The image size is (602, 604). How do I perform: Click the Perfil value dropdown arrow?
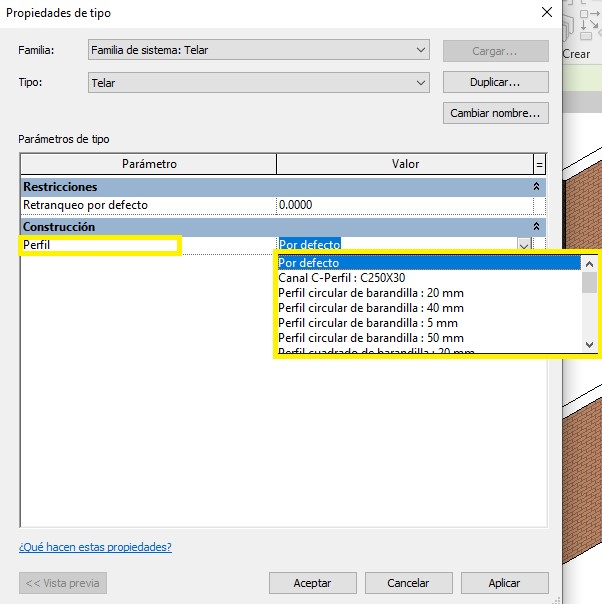[522, 245]
